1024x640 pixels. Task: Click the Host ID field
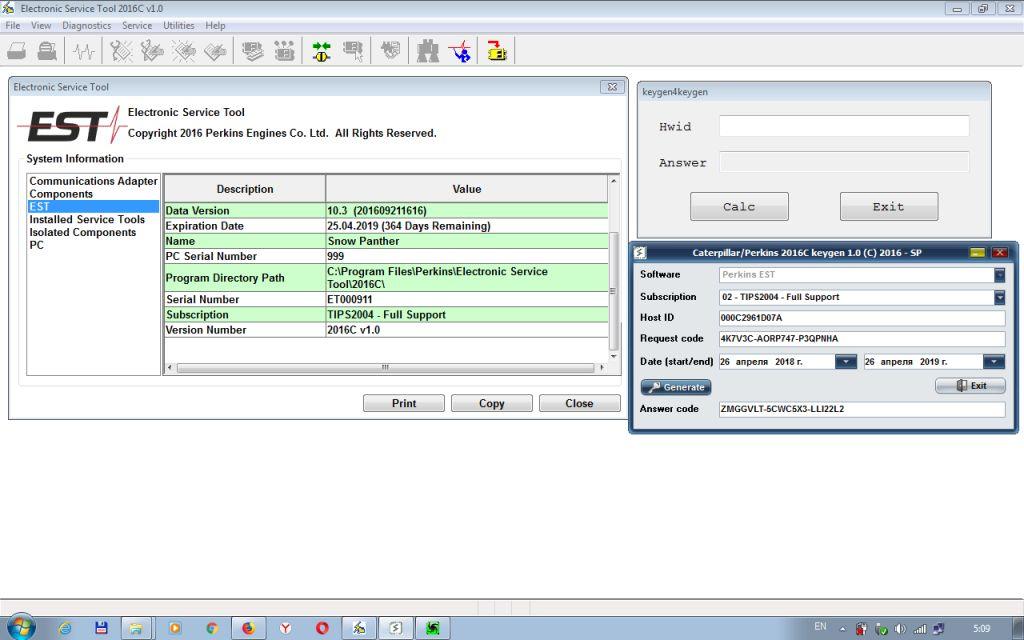[x=861, y=318]
